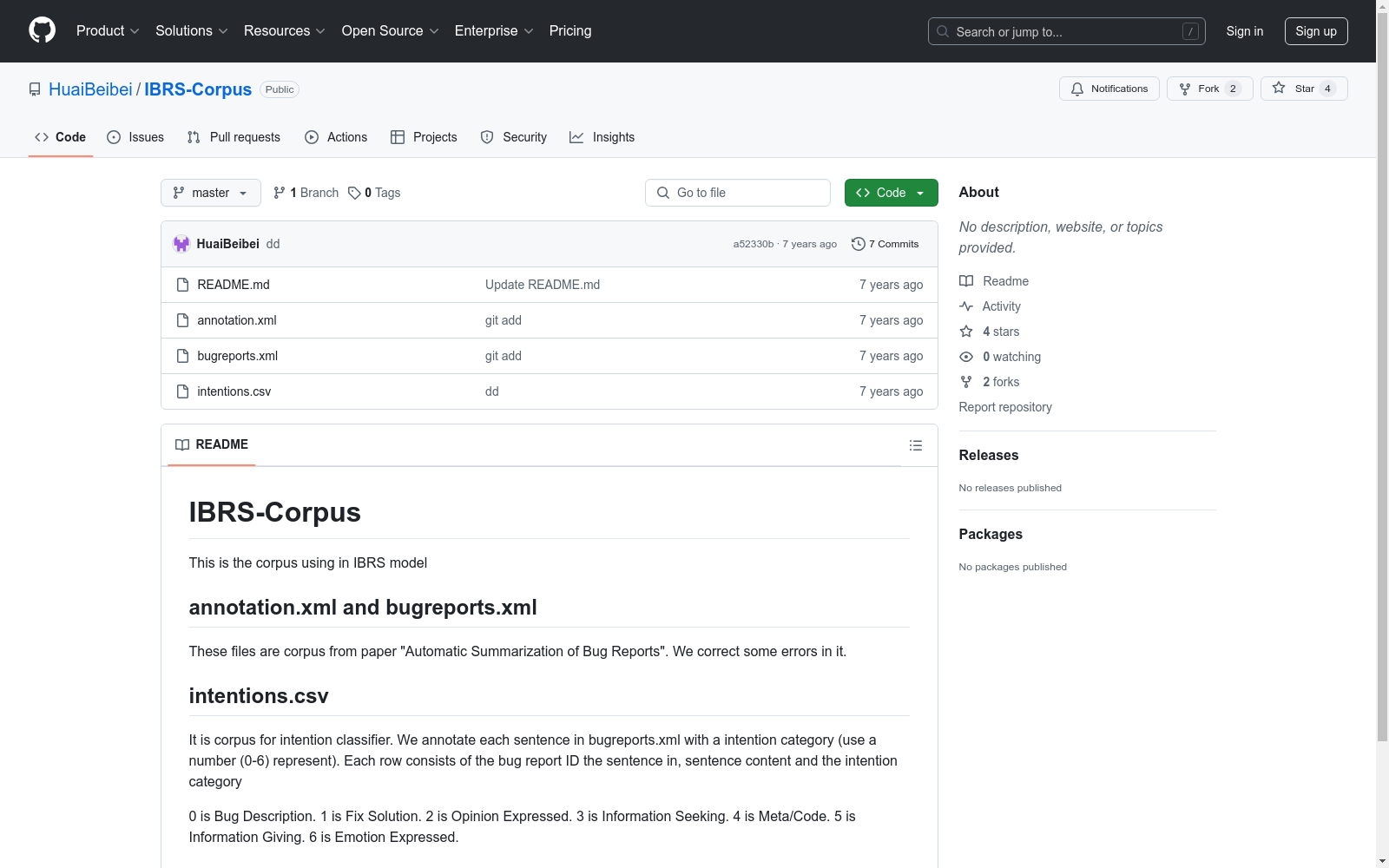This screenshot has width=1389, height=868.
Task: Expand the Enterprise menu
Action: (494, 31)
